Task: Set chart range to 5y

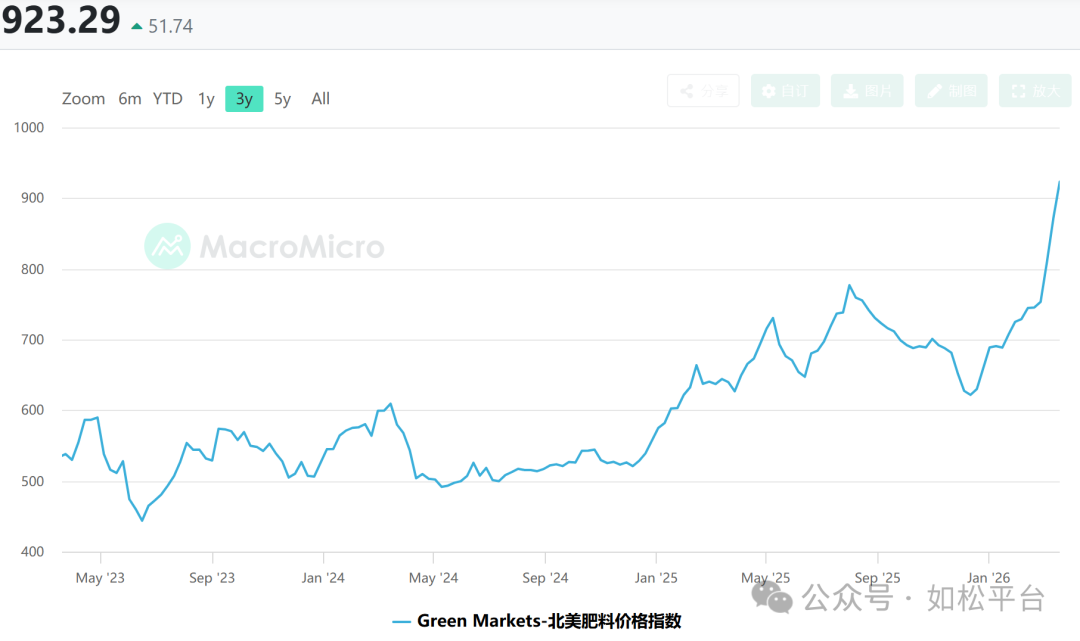Action: pos(283,99)
